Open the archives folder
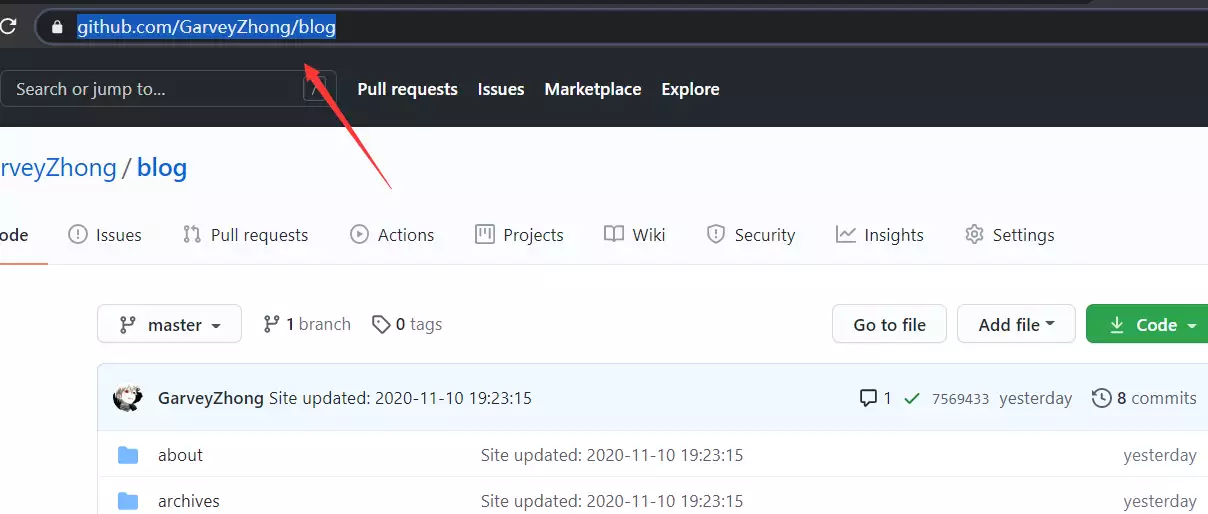Image resolution: width=1208 pixels, height=514 pixels. click(x=189, y=501)
